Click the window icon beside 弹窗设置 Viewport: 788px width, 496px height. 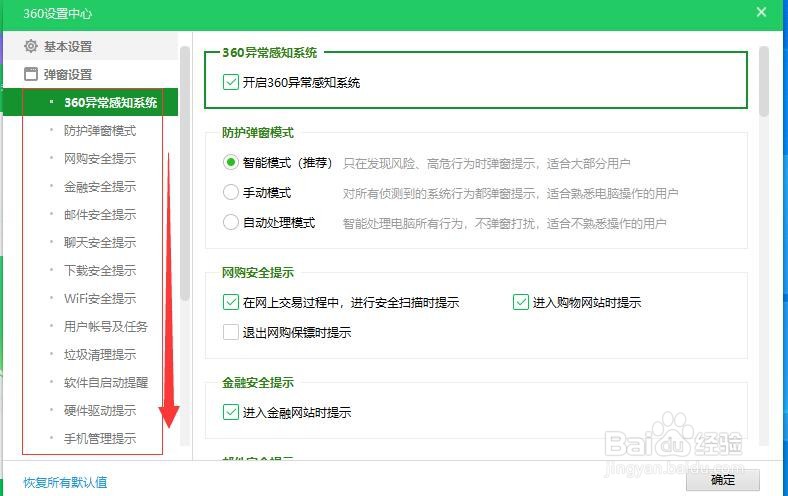click(31, 74)
